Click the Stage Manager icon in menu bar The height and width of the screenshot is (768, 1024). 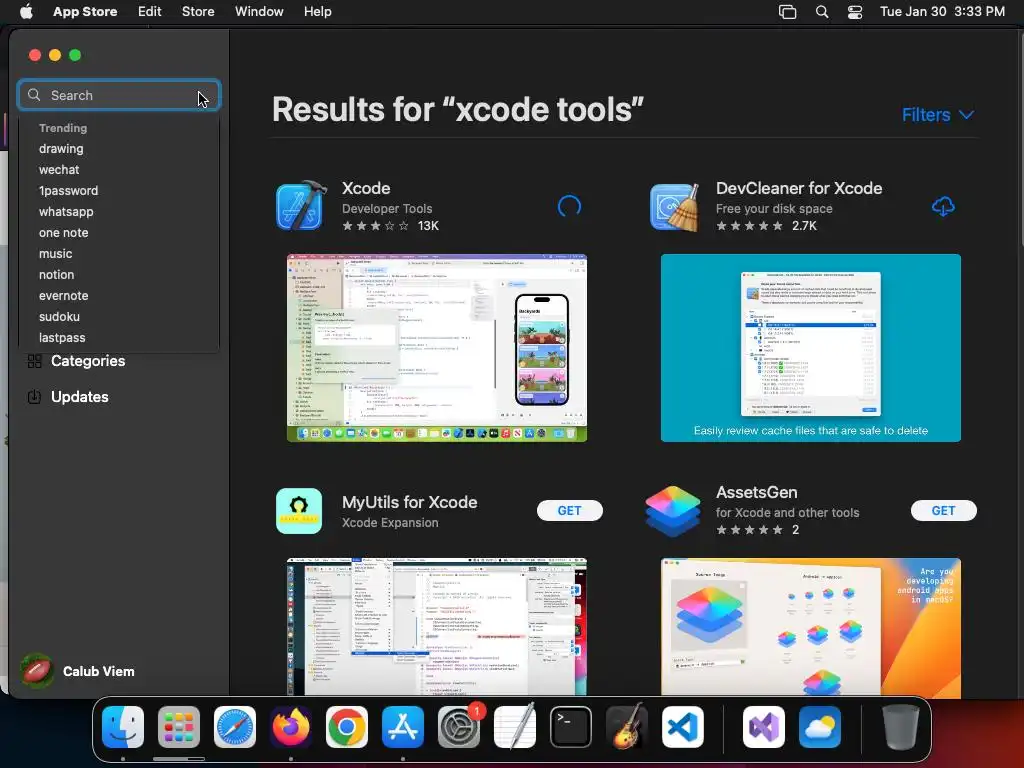788,12
